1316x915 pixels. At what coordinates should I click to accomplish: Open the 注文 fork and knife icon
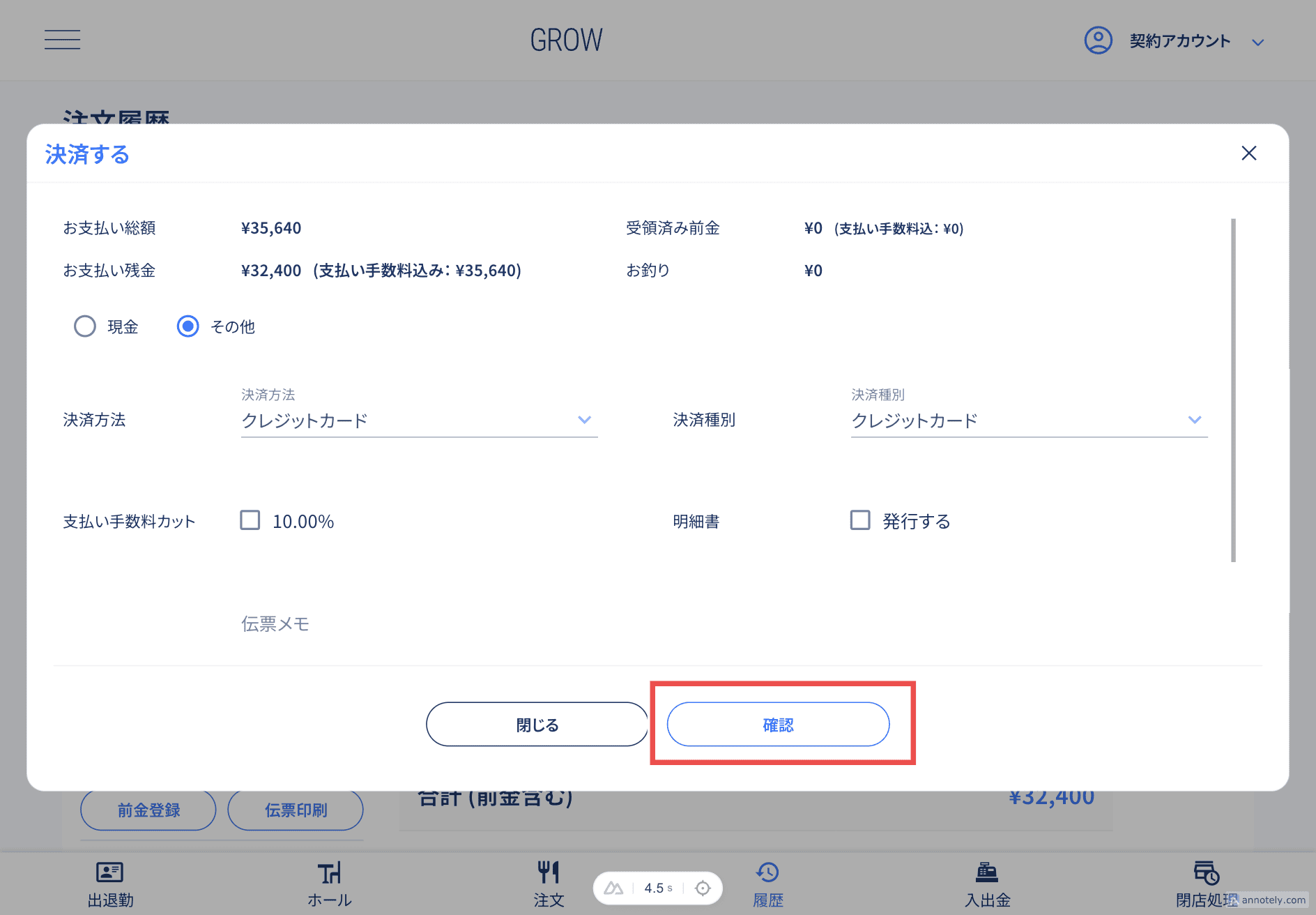coord(549,872)
